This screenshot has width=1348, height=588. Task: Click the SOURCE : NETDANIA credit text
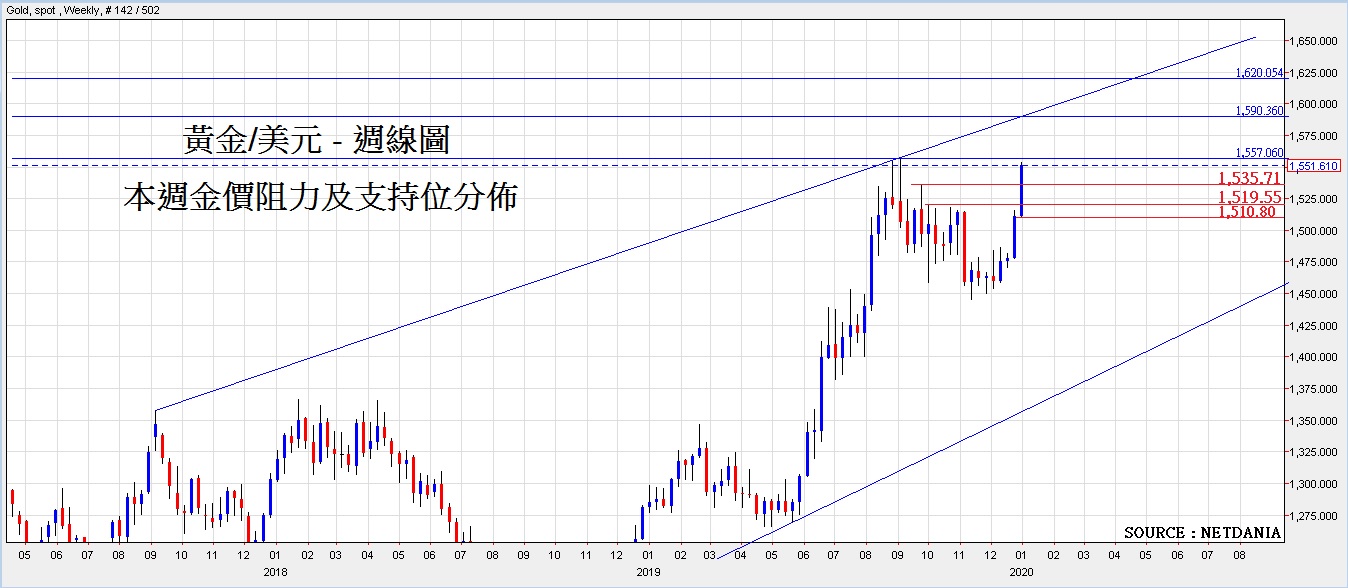[x=1202, y=533]
